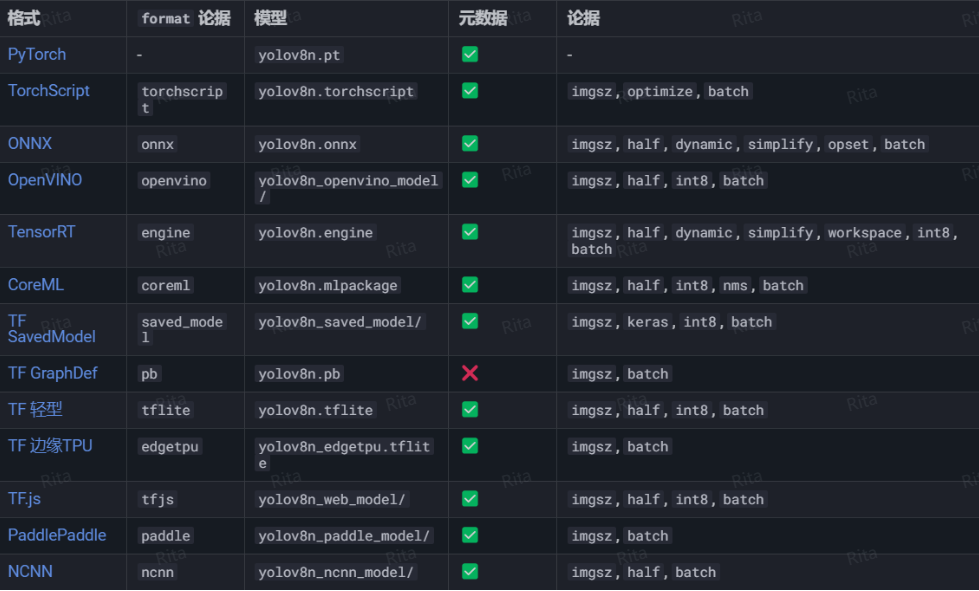Open the ONNX format link

click(30, 144)
